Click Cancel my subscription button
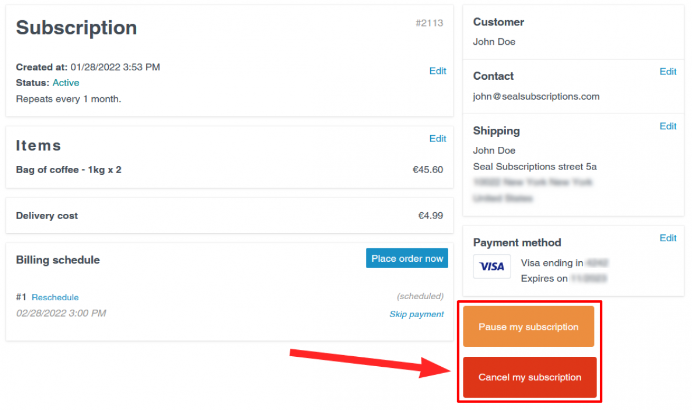The width and height of the screenshot is (692, 410). (530, 377)
